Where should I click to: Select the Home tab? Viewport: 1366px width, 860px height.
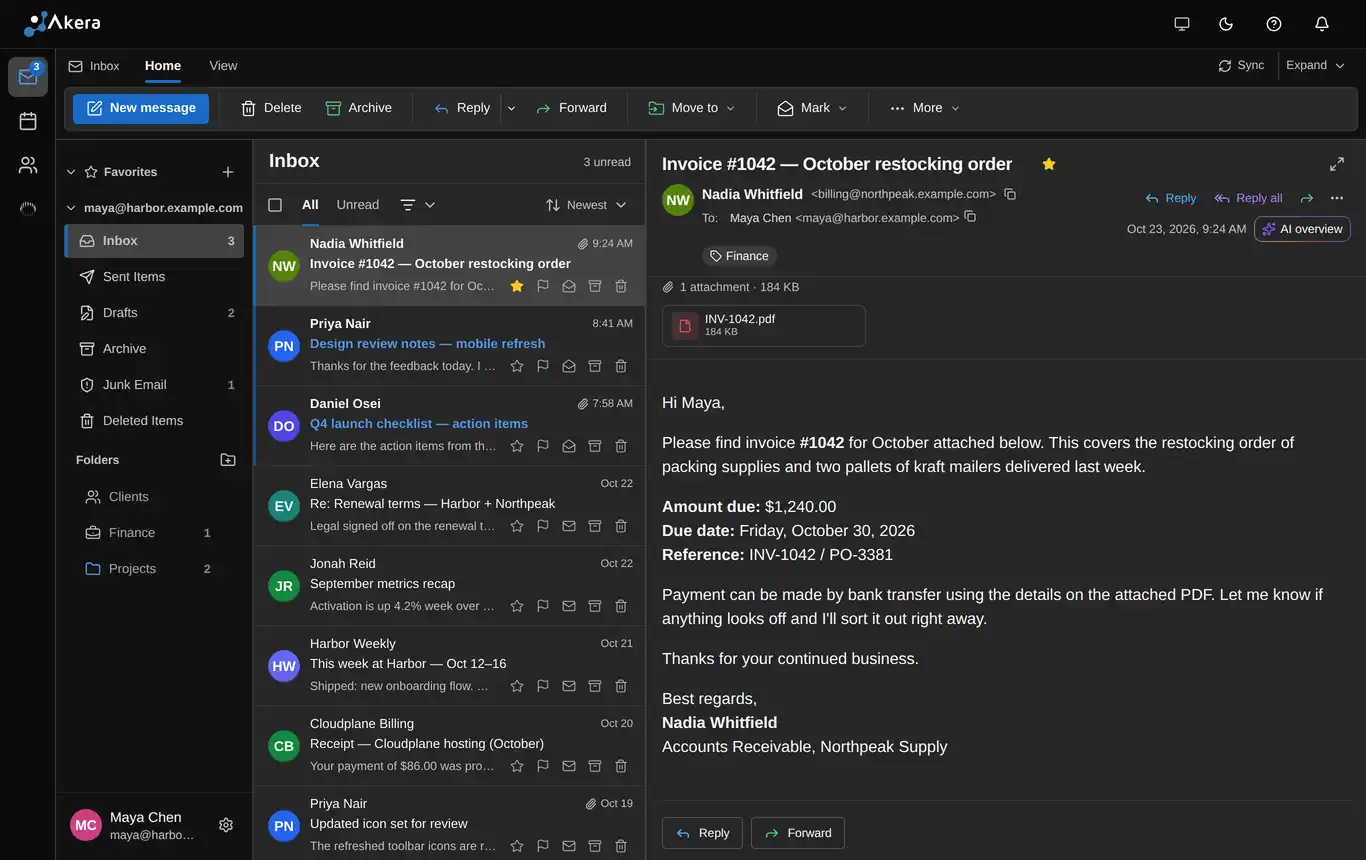click(x=163, y=66)
